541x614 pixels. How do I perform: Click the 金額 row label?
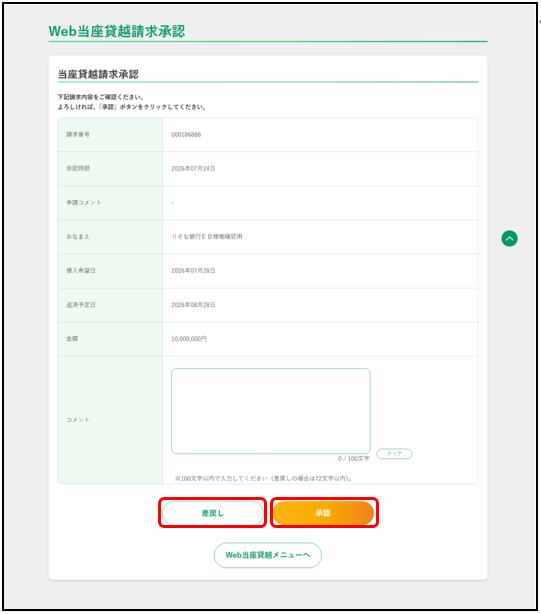(72, 338)
